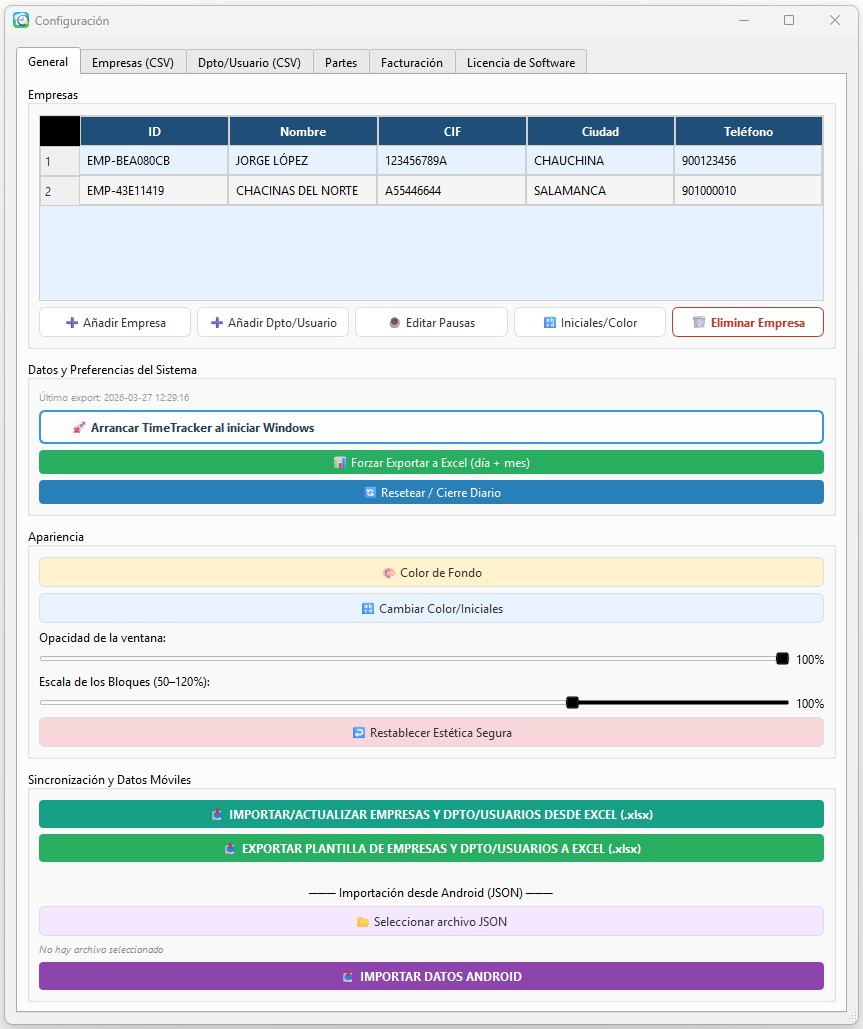This screenshot has height=1029, width=863.
Task: Click Exportar Plantilla de Empresas a Excel
Action: [431, 848]
